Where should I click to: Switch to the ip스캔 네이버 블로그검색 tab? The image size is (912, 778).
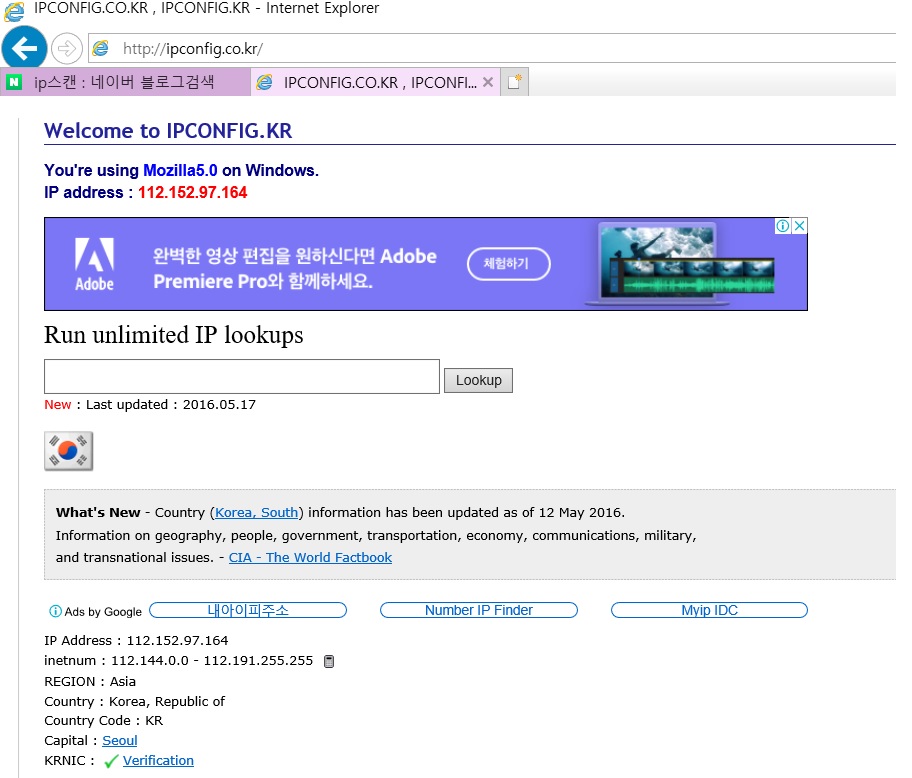tap(125, 82)
